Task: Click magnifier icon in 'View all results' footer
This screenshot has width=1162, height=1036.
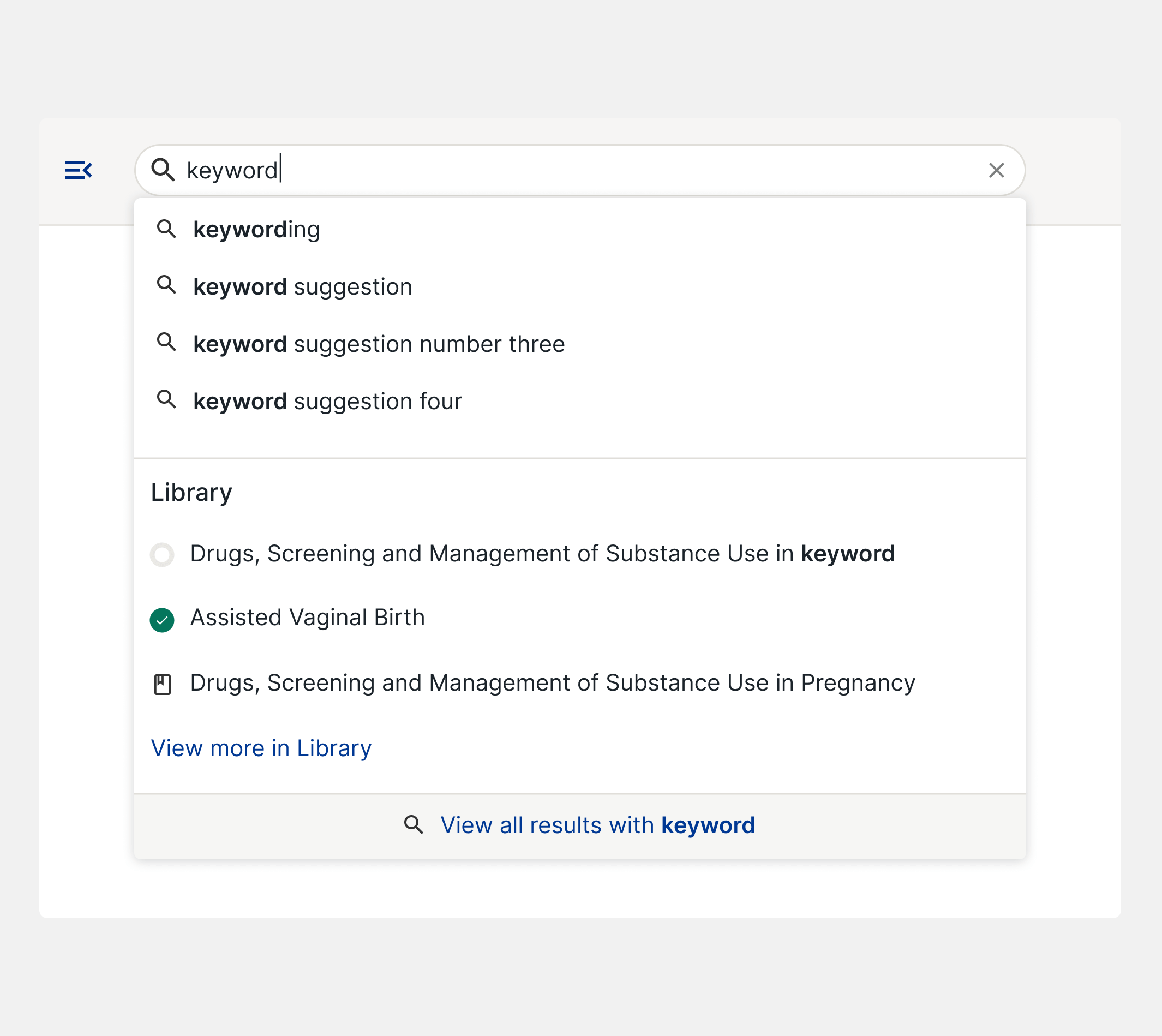Action: [414, 825]
